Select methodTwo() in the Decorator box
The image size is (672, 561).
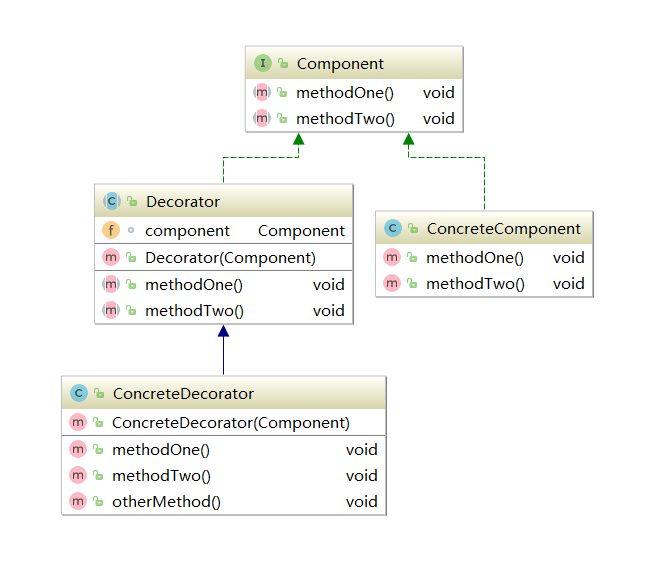coord(194,311)
